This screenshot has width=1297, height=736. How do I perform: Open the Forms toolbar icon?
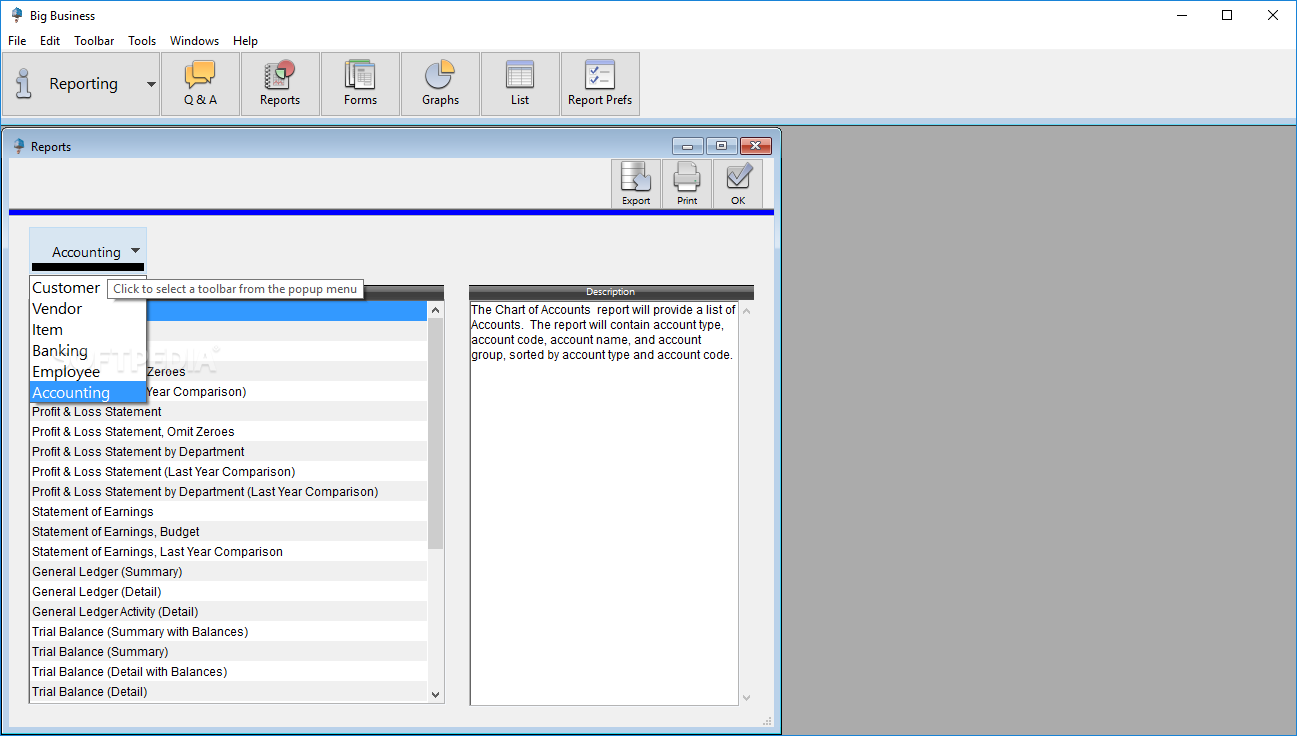(360, 84)
